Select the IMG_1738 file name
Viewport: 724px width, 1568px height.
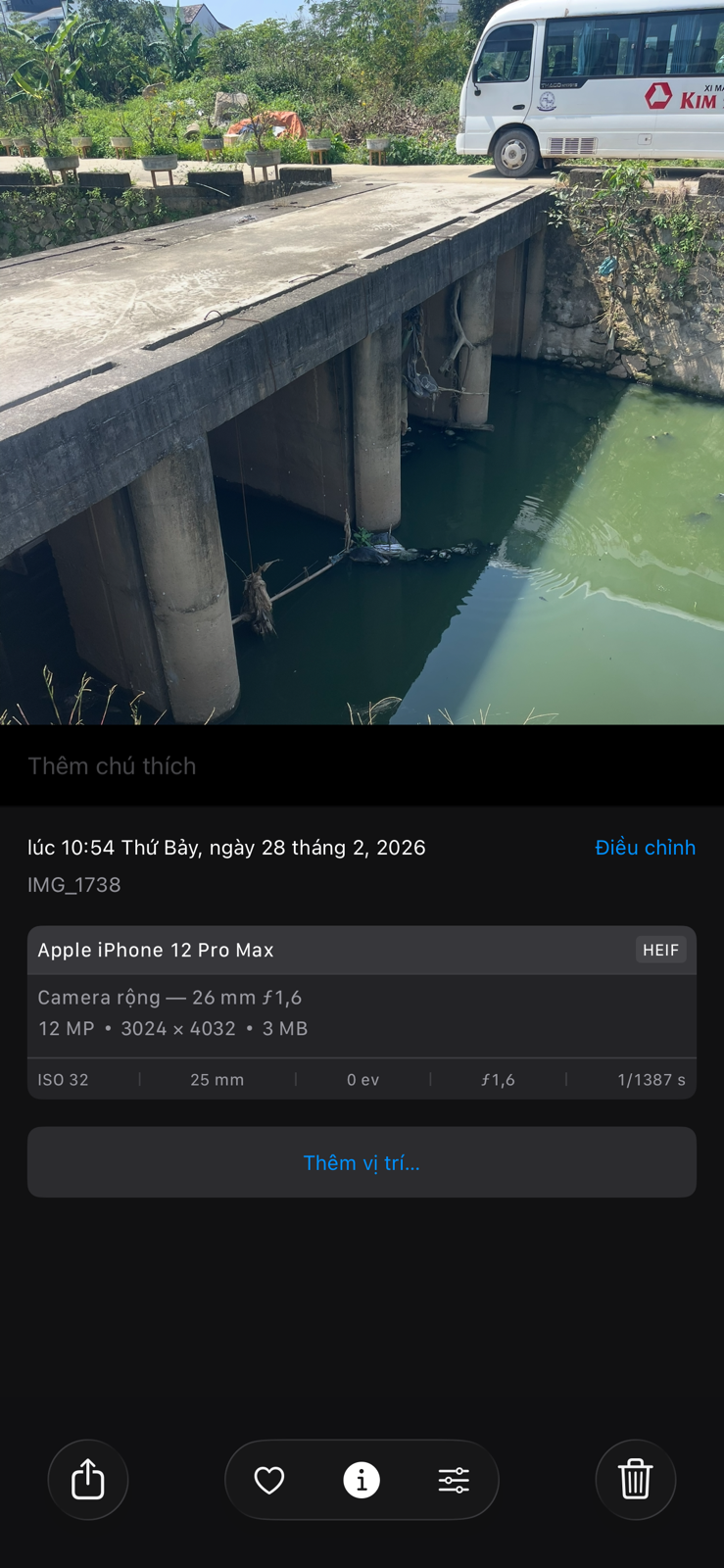click(x=74, y=885)
